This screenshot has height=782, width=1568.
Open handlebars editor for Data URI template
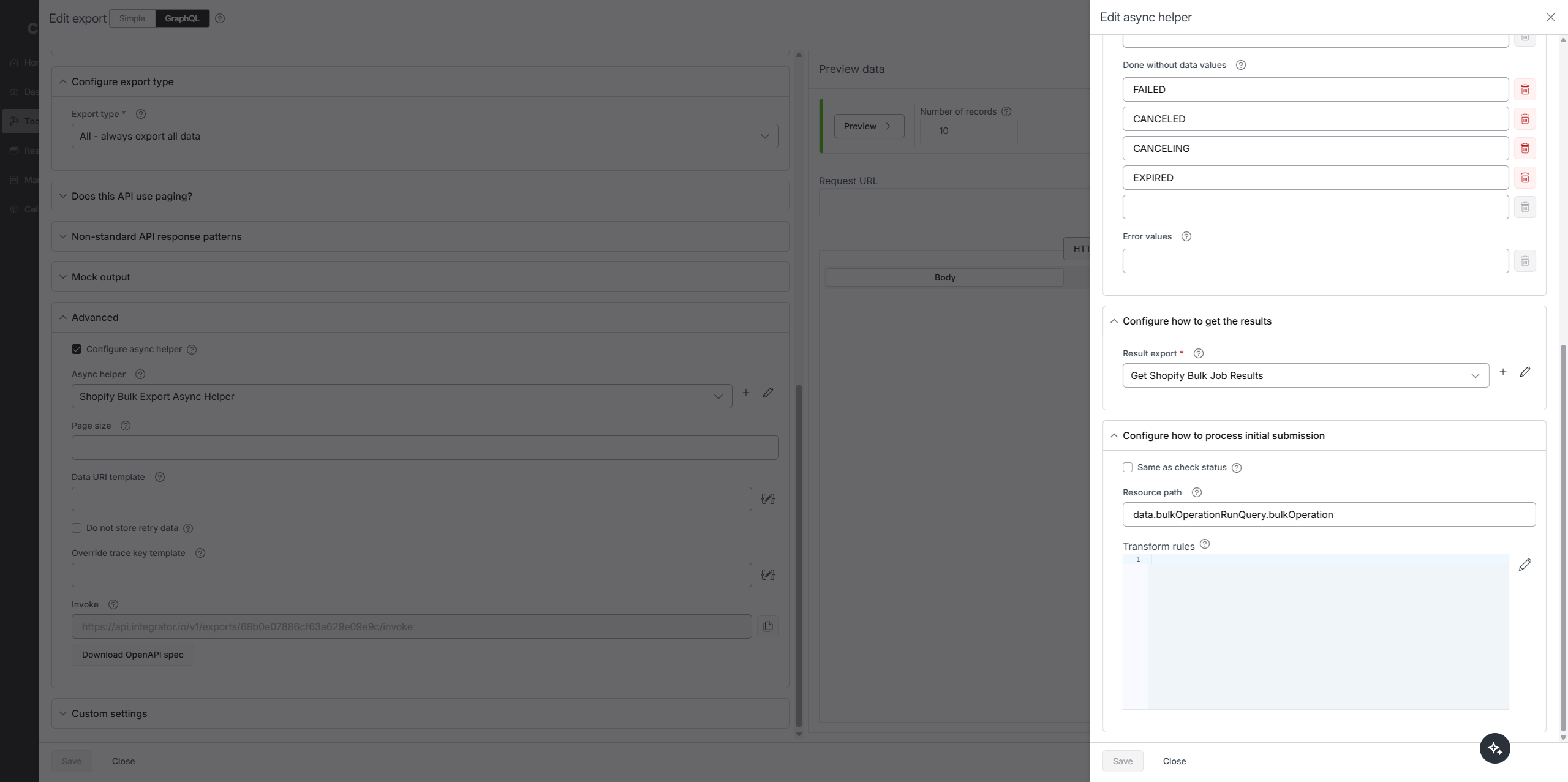(x=767, y=499)
